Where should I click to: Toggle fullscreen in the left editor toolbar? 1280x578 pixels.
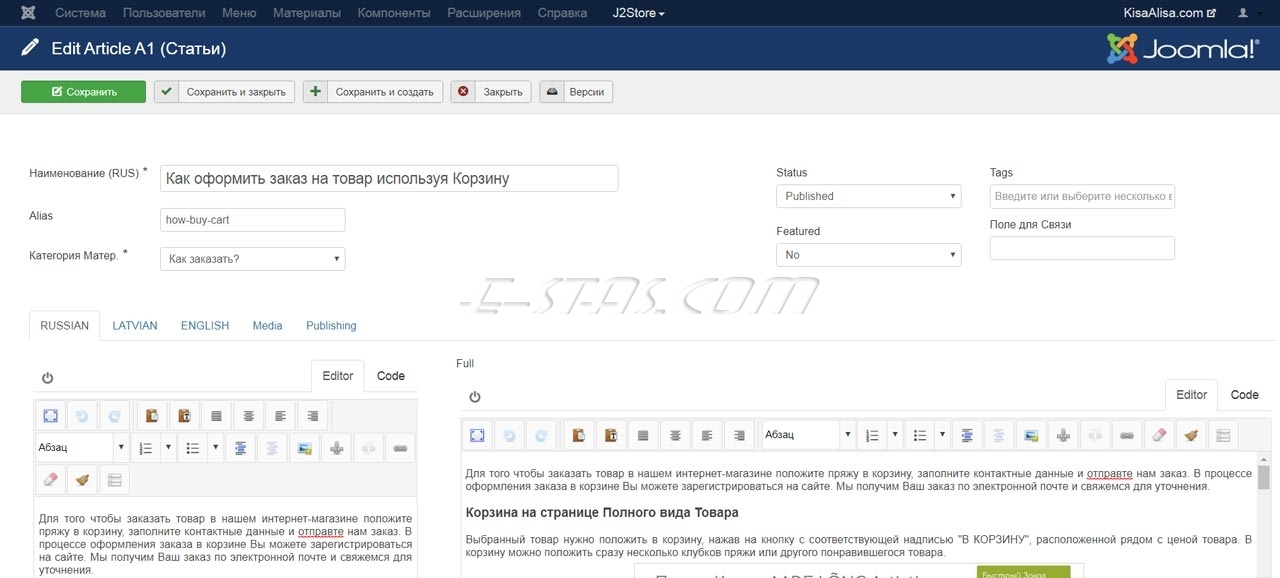click(48, 416)
